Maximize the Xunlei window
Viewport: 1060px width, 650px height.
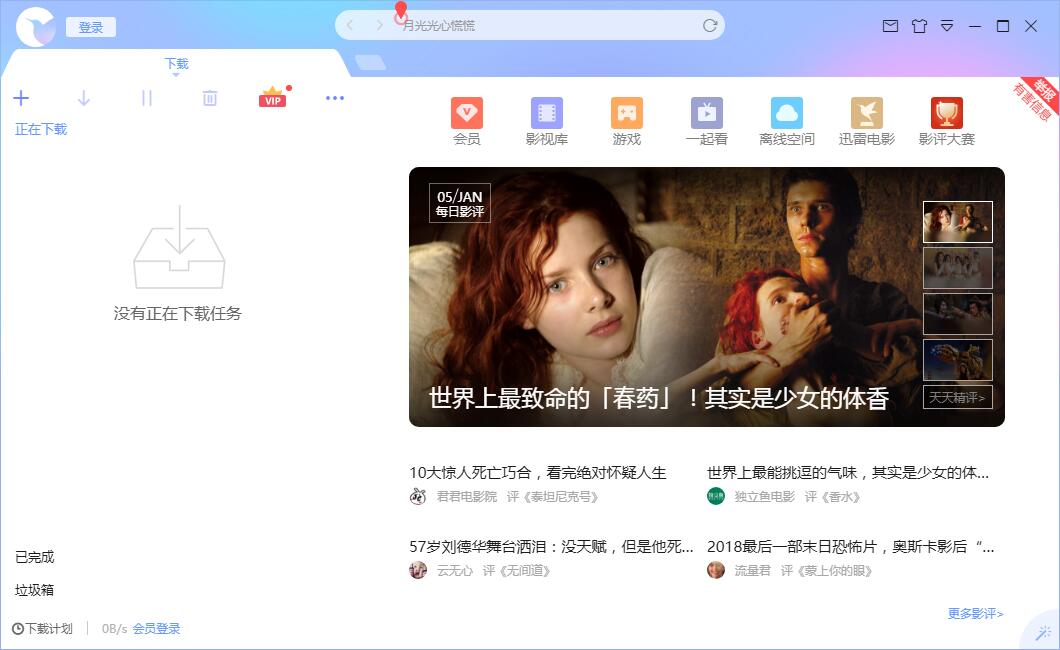(x=1003, y=26)
